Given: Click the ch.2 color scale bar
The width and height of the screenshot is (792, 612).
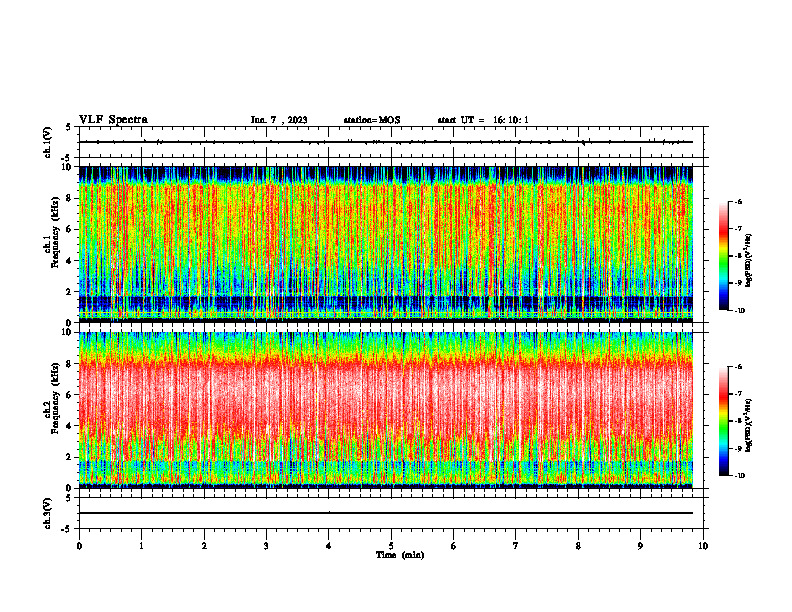Looking at the screenshot, I should pos(723,421).
